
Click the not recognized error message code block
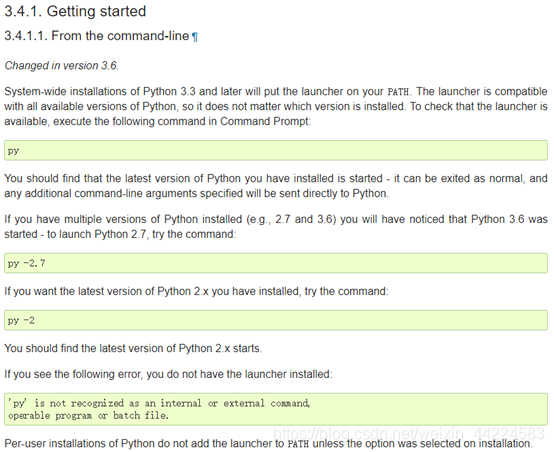276,409
